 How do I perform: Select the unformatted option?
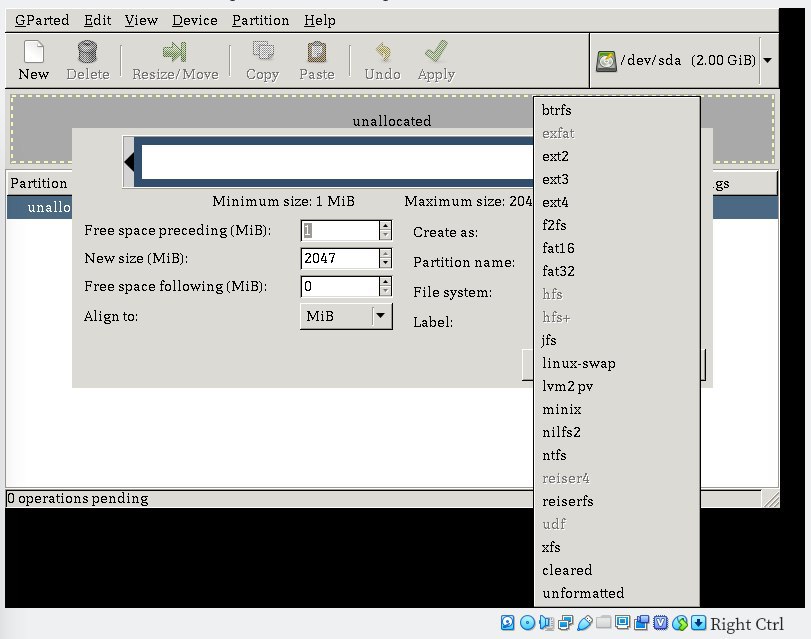coord(617,593)
